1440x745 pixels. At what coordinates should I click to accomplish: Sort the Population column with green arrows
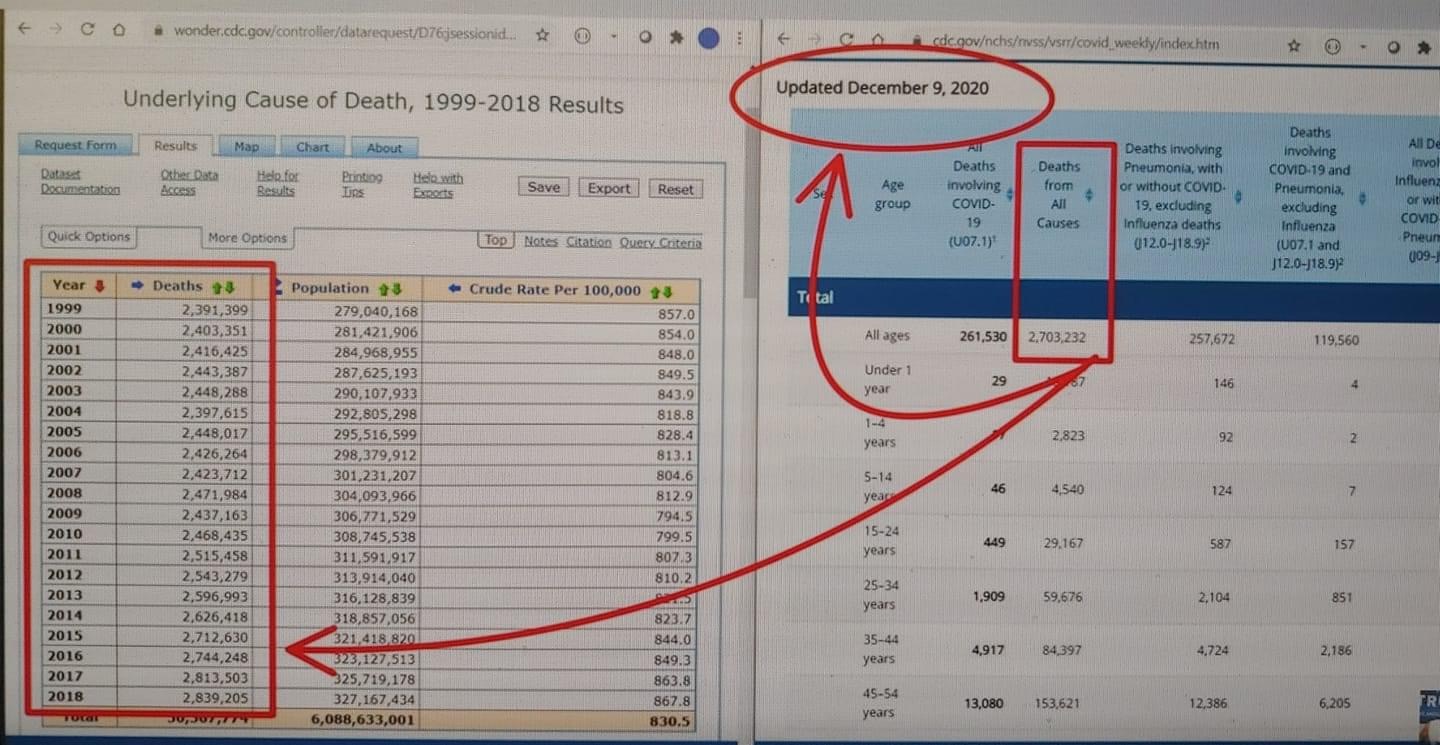pyautogui.click(x=390, y=289)
